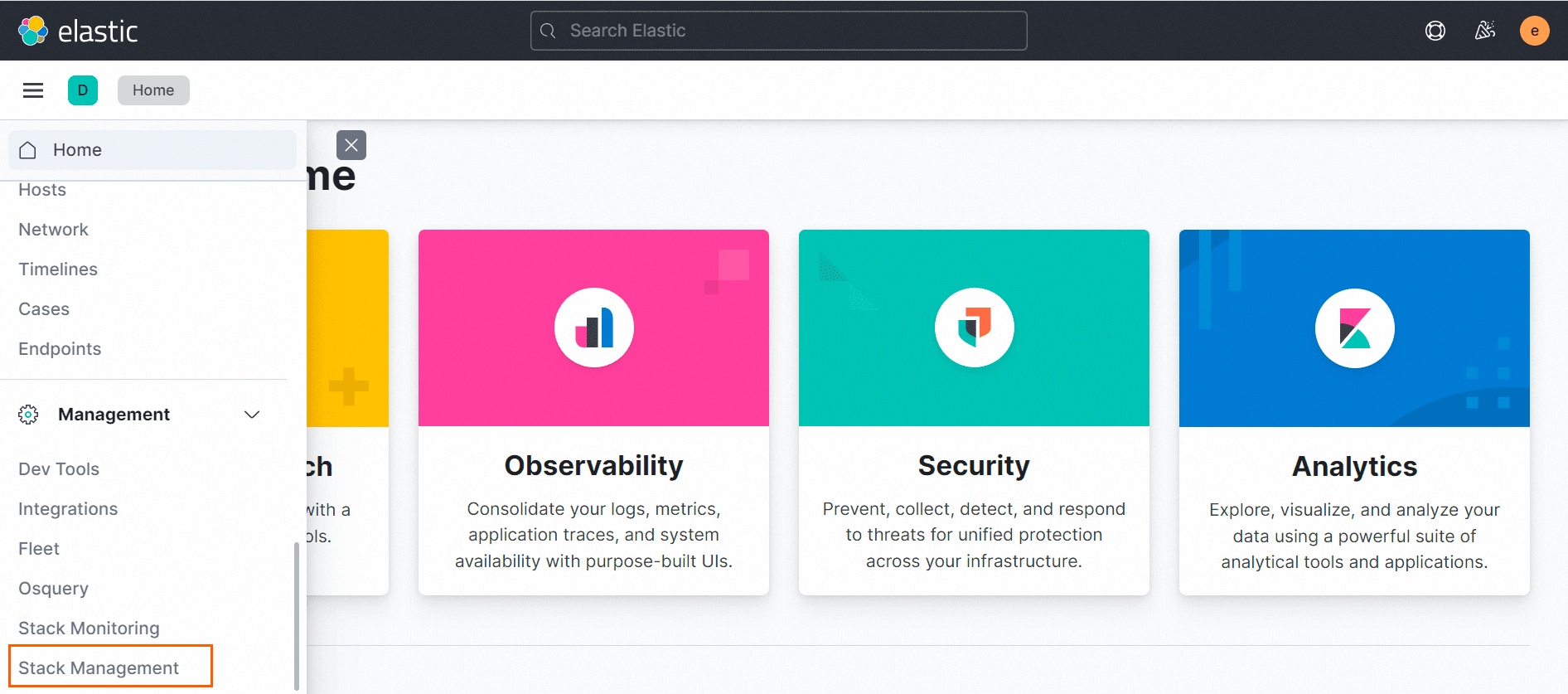Click the Management gear icon

(28, 415)
